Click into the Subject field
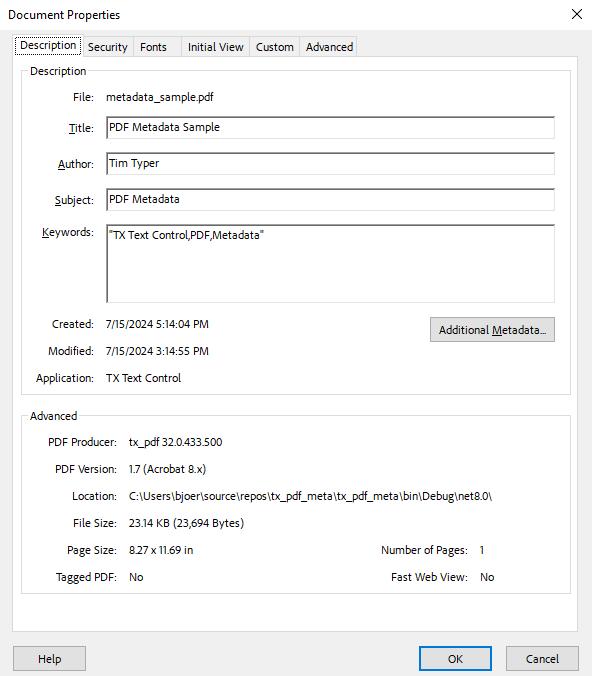Viewport: 592px width, 676px height. (330, 200)
